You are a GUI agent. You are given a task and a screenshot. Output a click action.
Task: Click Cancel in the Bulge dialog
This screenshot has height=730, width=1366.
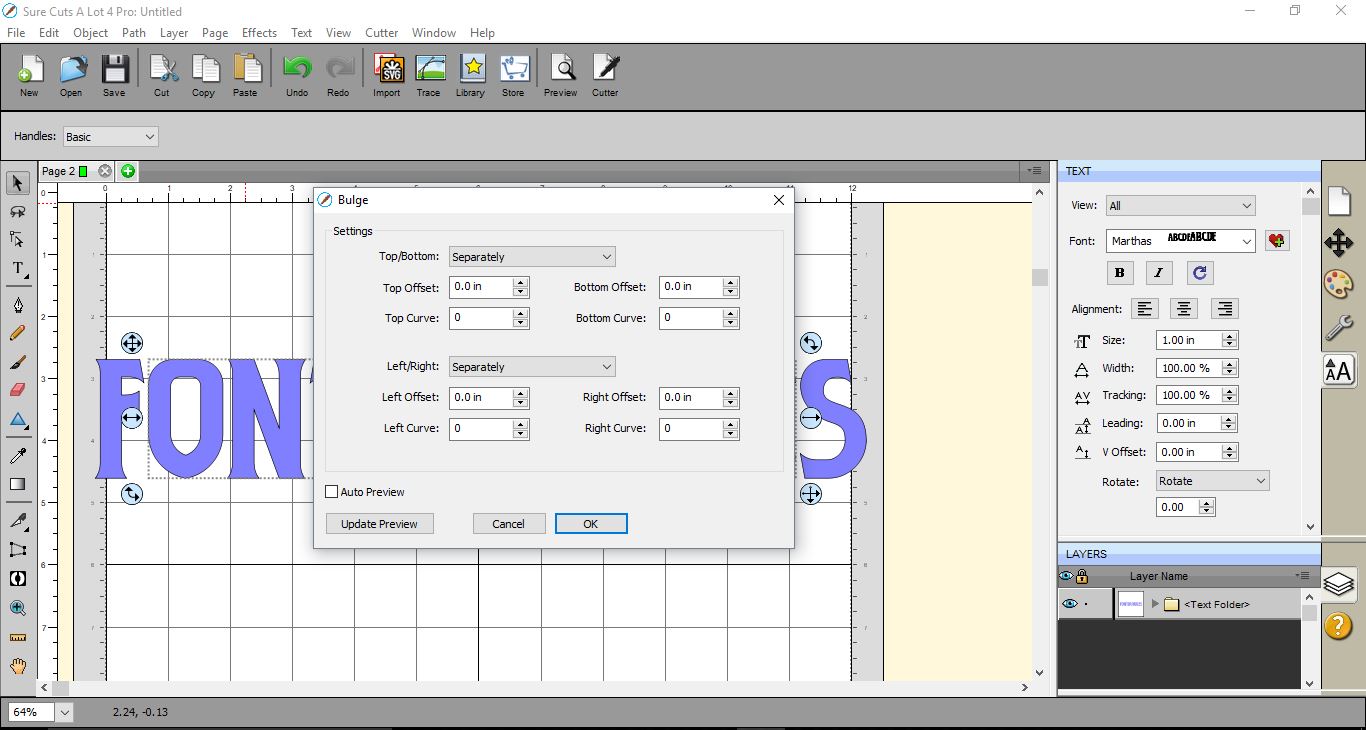[509, 524]
